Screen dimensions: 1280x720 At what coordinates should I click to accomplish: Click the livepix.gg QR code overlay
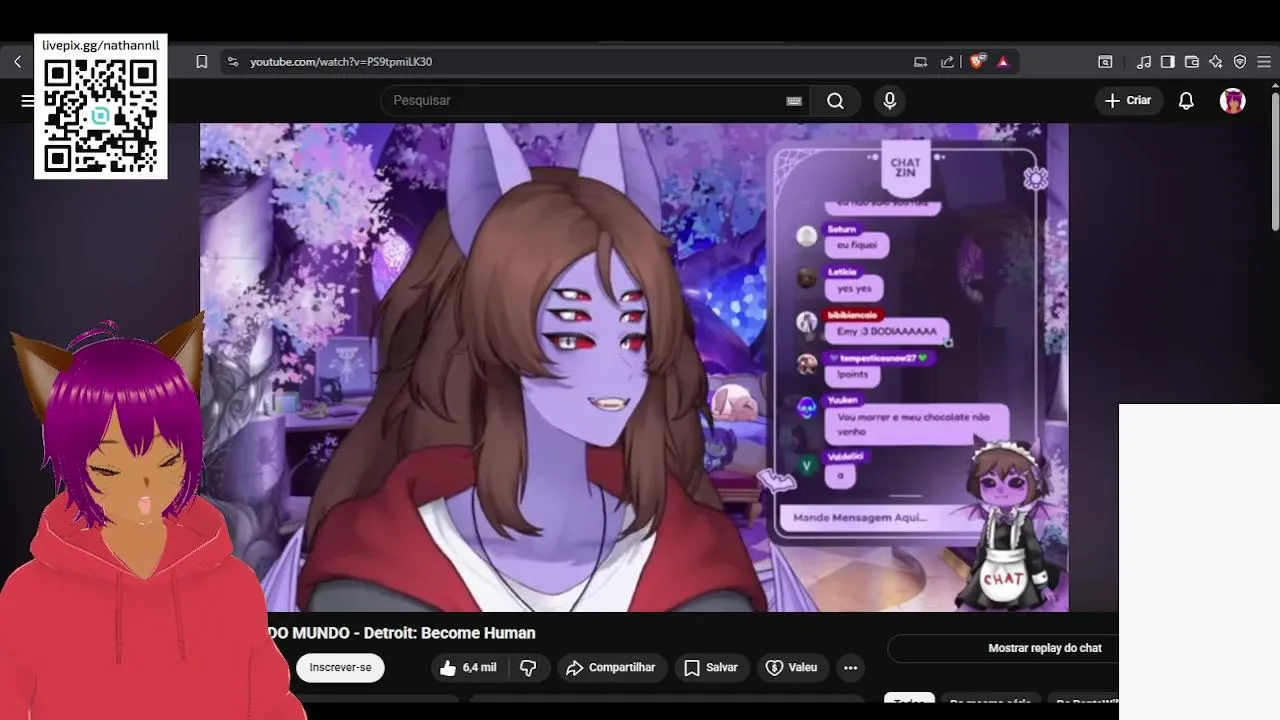(x=101, y=115)
